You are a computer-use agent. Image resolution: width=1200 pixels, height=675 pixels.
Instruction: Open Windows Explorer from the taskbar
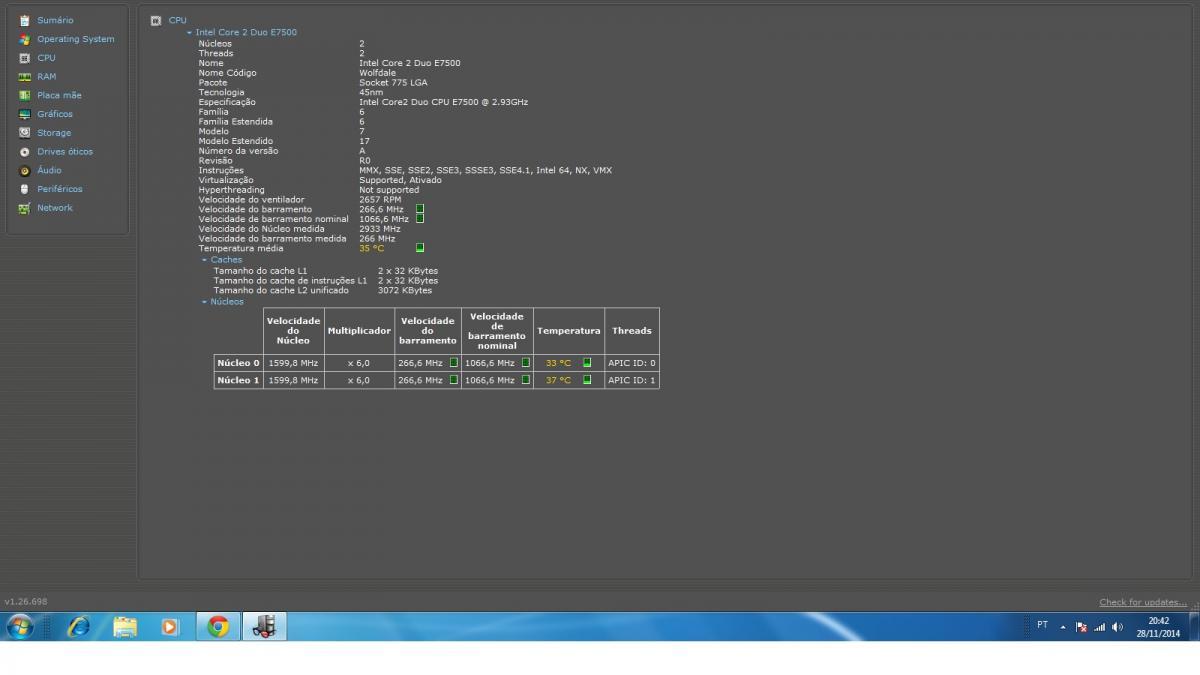(125, 627)
